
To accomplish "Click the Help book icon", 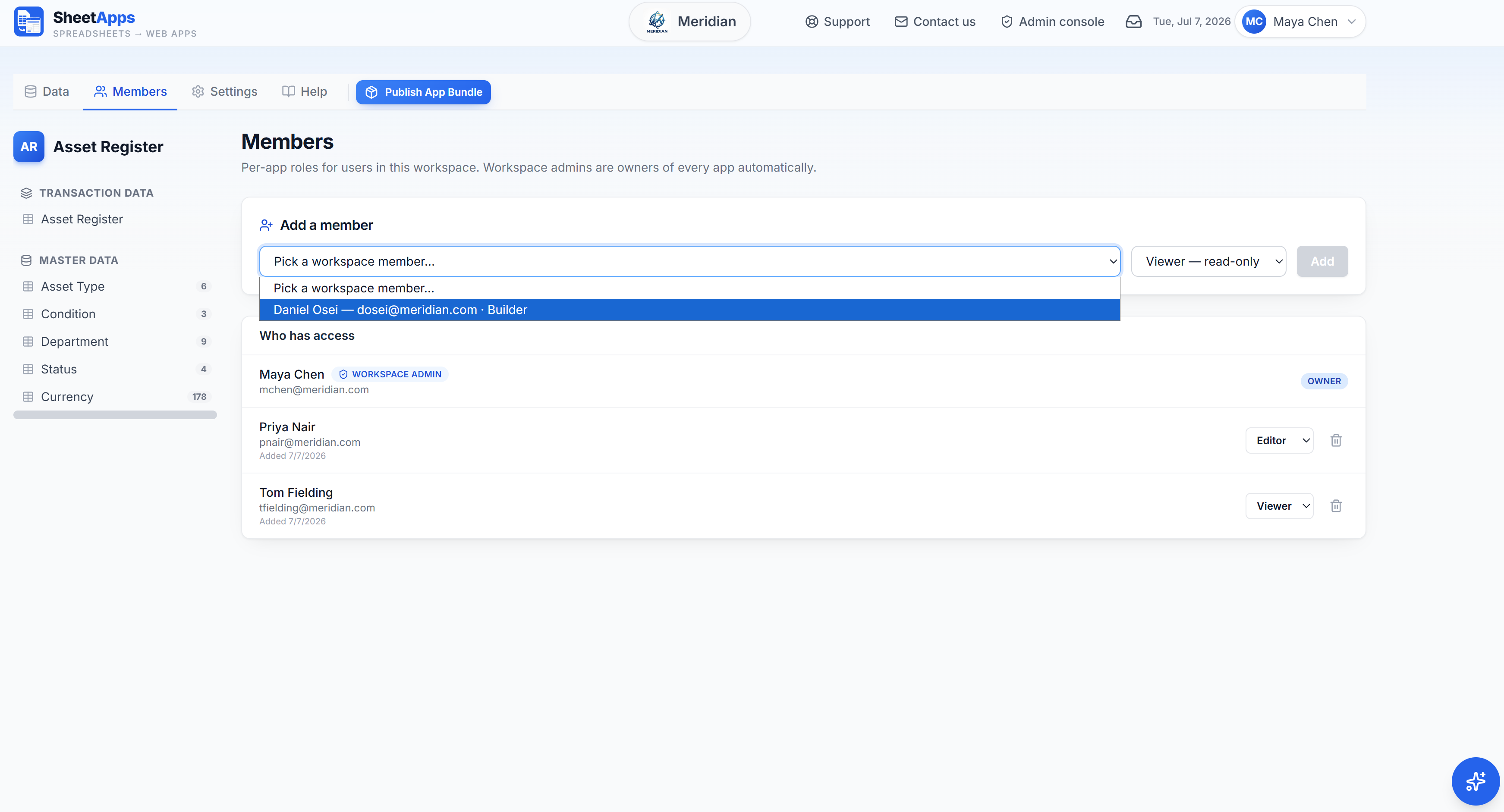I will pyautogui.click(x=289, y=92).
